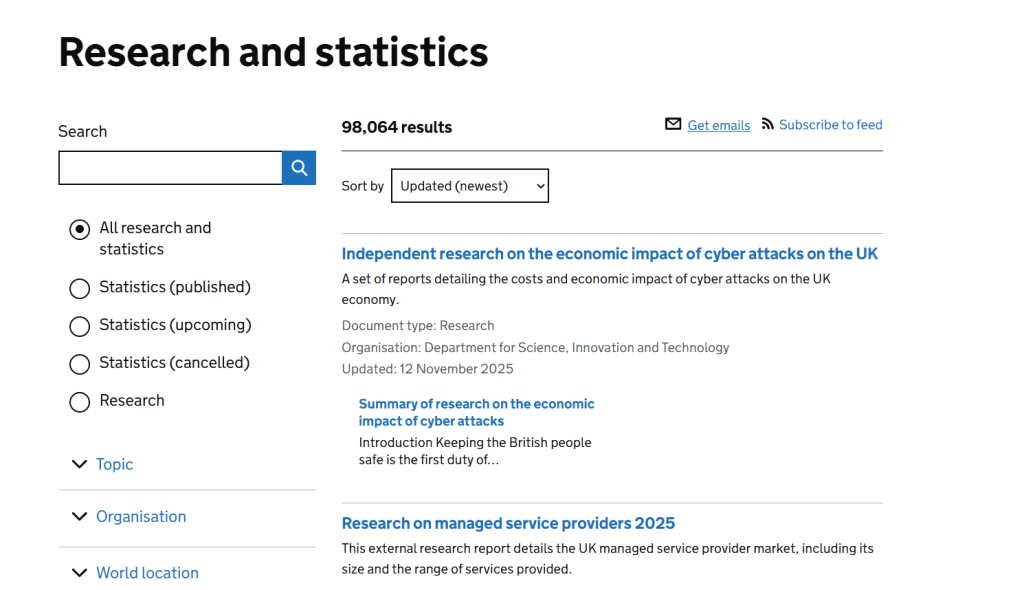Choose the Statistics (upcoming) radio option
This screenshot has height=590, width=1024.
pos(80,326)
